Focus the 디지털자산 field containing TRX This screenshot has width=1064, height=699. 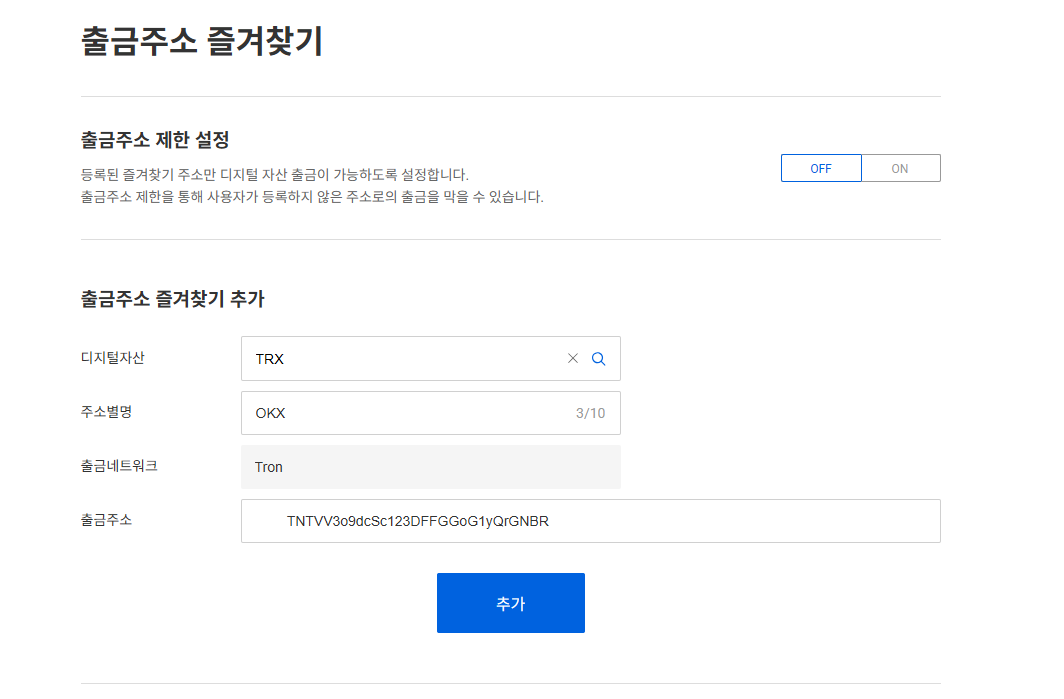pos(431,358)
